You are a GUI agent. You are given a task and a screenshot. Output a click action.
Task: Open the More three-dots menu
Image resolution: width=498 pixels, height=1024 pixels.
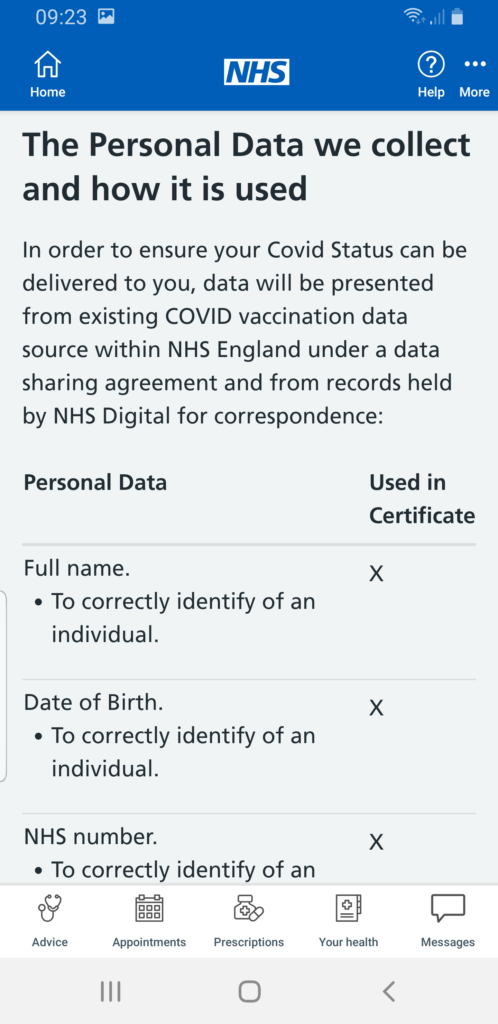(475, 75)
